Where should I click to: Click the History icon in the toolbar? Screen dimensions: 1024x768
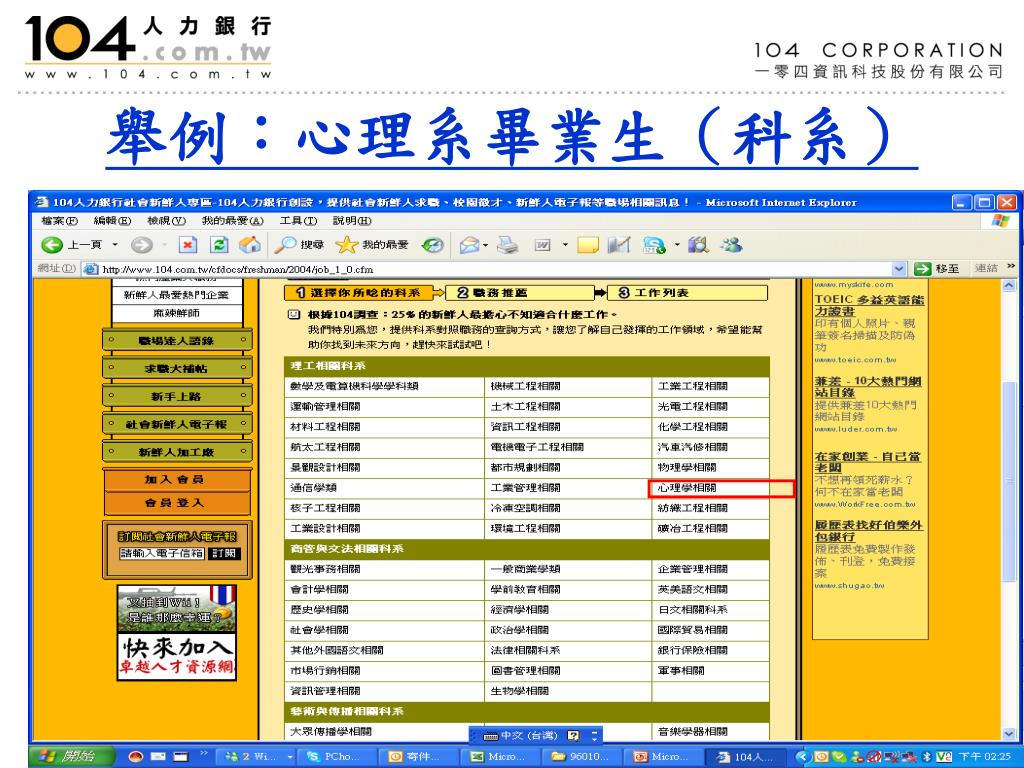pyautogui.click(x=432, y=245)
